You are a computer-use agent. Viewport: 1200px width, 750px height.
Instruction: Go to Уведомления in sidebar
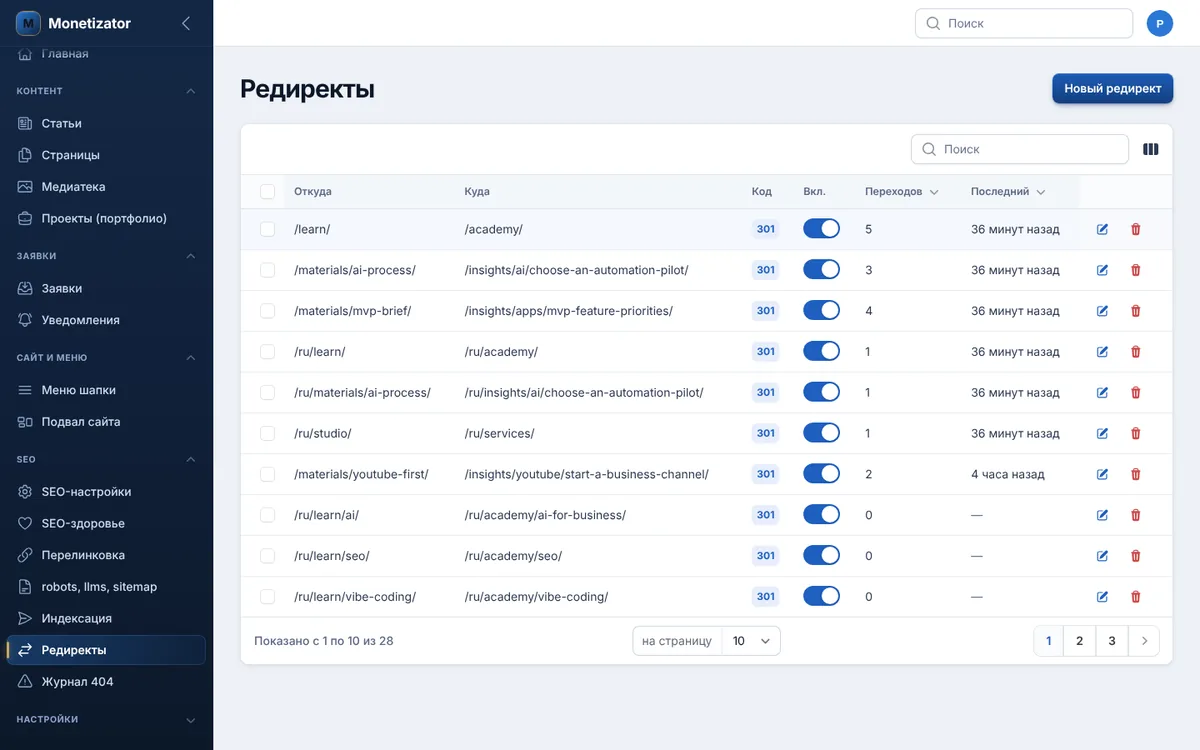106,320
